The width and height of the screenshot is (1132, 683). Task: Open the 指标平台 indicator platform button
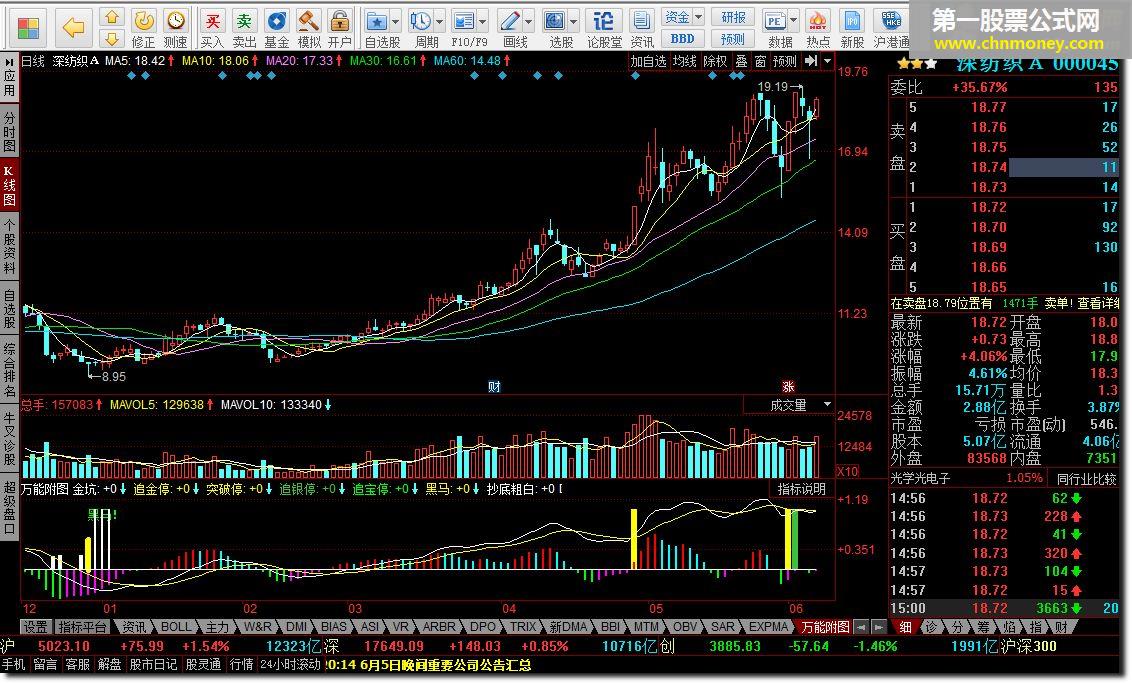pos(82,627)
